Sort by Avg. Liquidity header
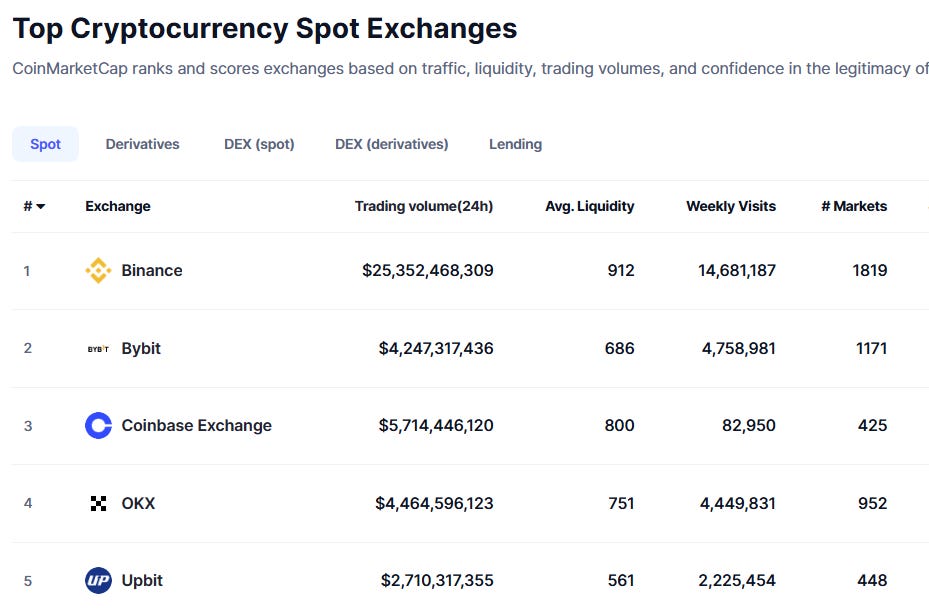The image size is (929, 616). click(x=590, y=206)
